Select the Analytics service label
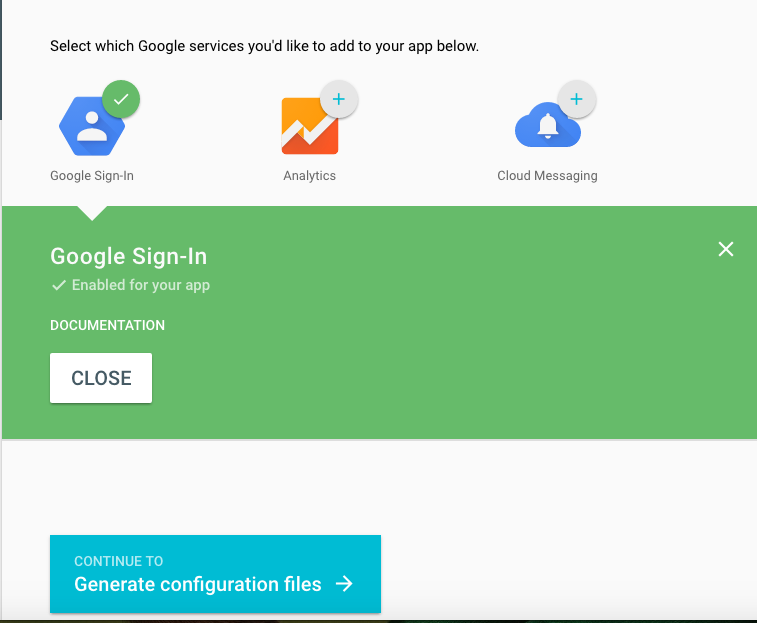The height and width of the screenshot is (623, 757). tap(310, 176)
